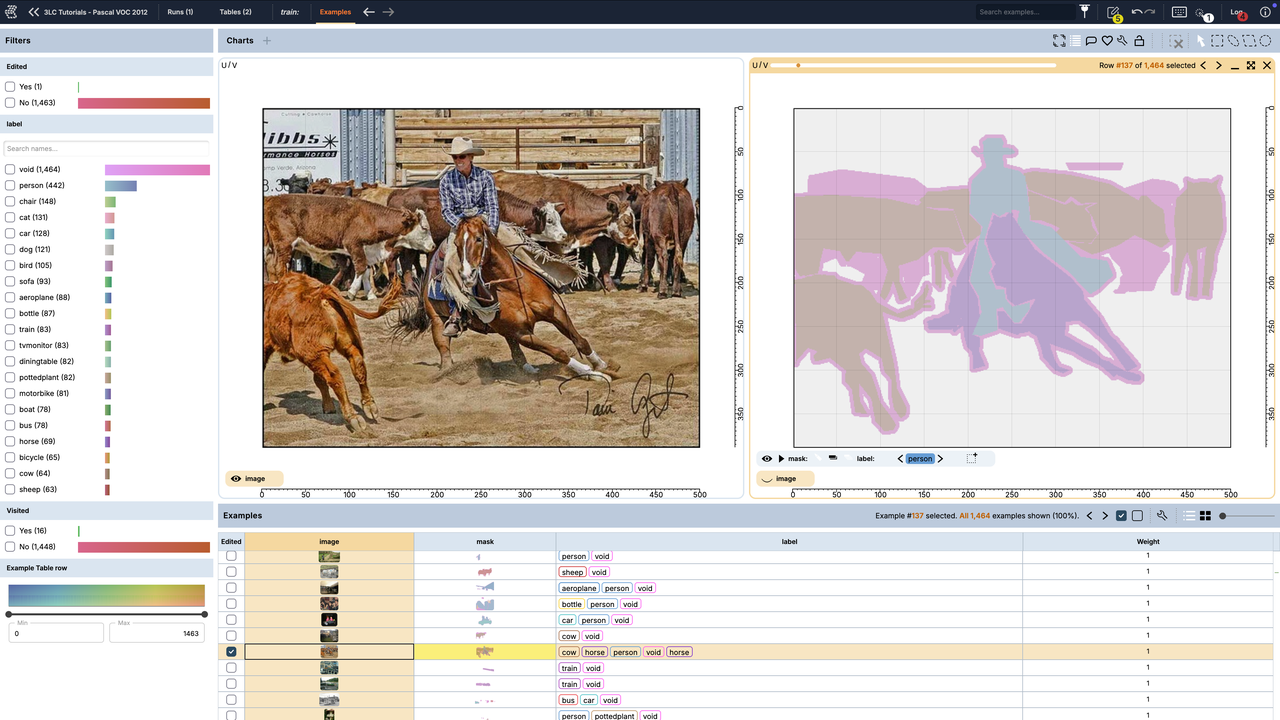Open the Tables (2) tab
The image size is (1280, 720).
coord(236,12)
